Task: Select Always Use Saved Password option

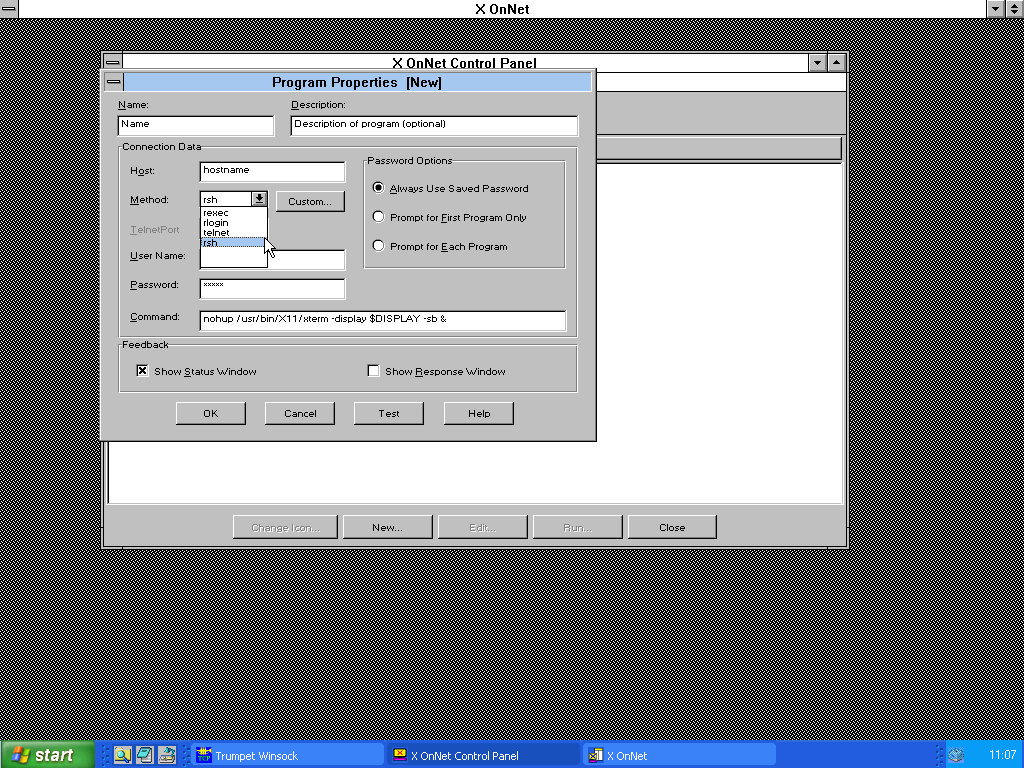Action: click(x=379, y=188)
